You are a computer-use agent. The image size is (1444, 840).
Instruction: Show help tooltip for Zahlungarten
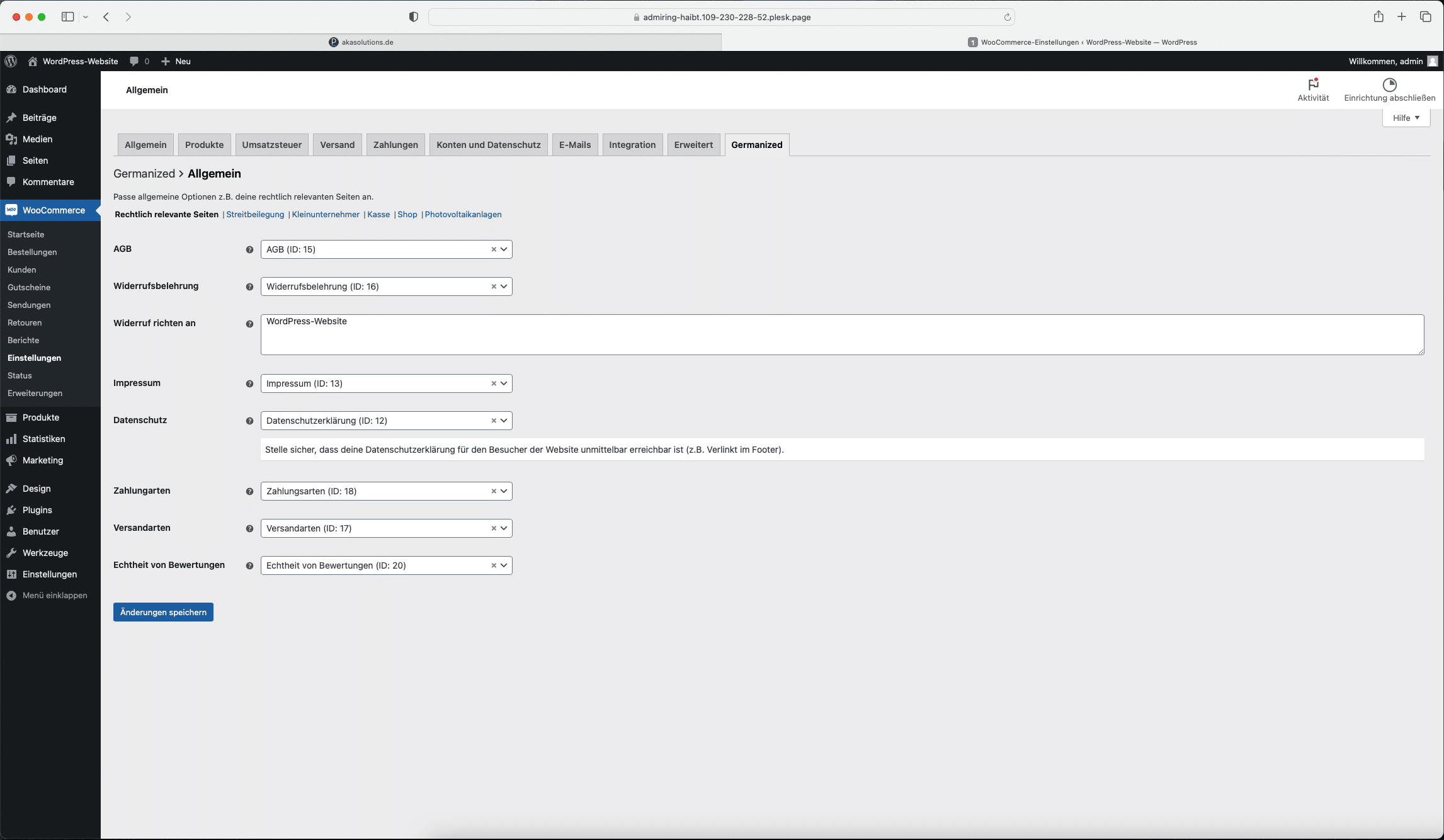pos(249,492)
